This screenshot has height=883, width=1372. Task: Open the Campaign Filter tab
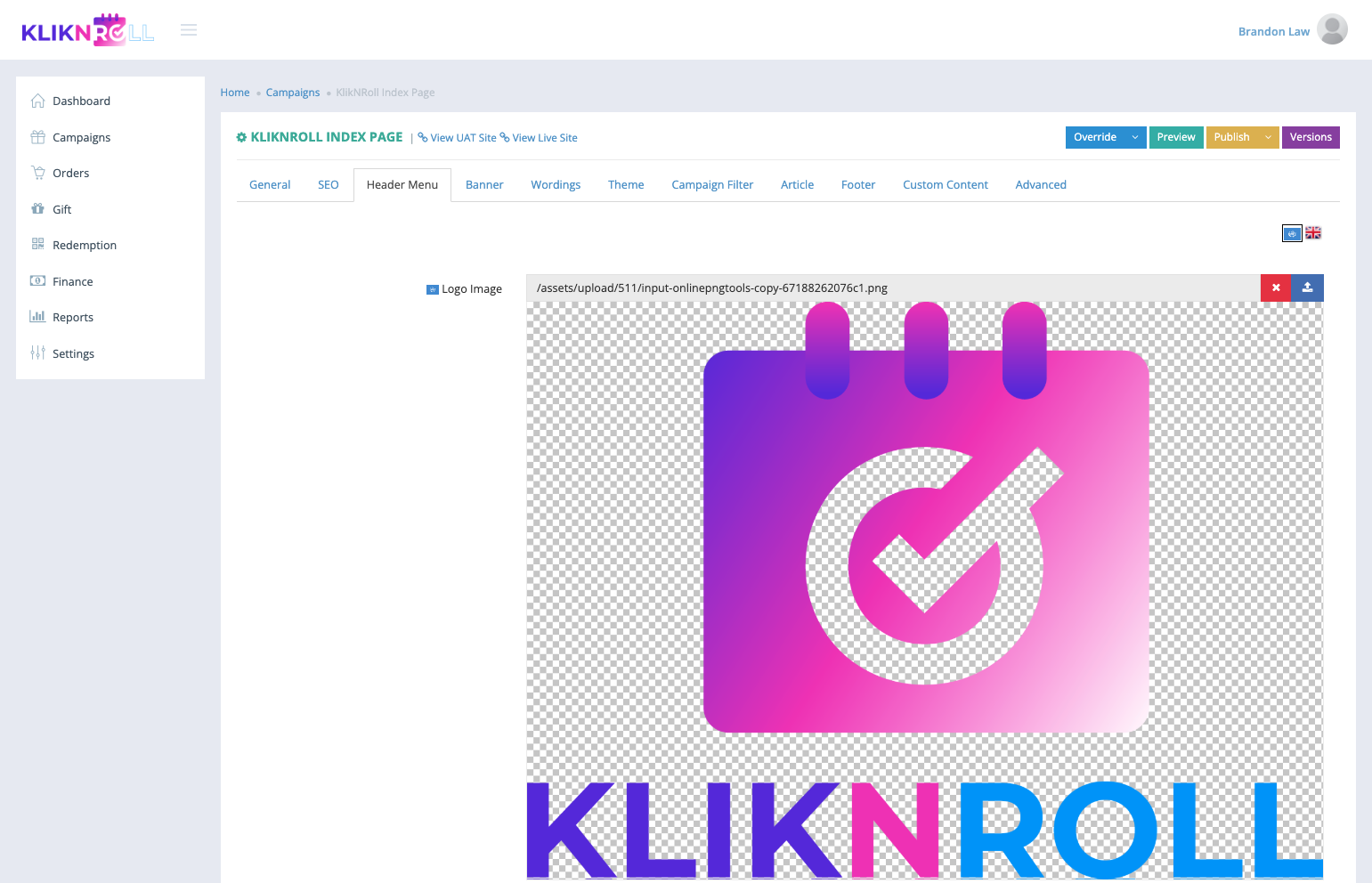(712, 185)
